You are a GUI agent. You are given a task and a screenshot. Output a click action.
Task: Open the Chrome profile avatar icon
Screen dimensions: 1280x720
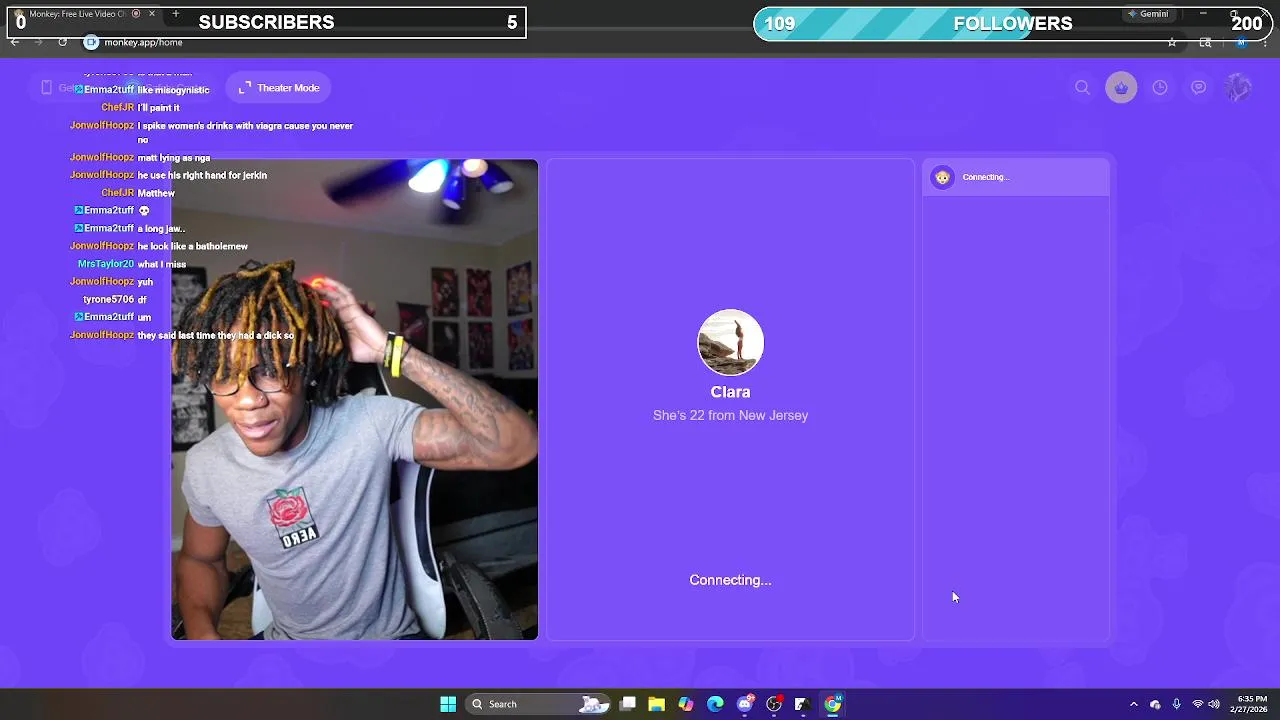[x=1241, y=42]
